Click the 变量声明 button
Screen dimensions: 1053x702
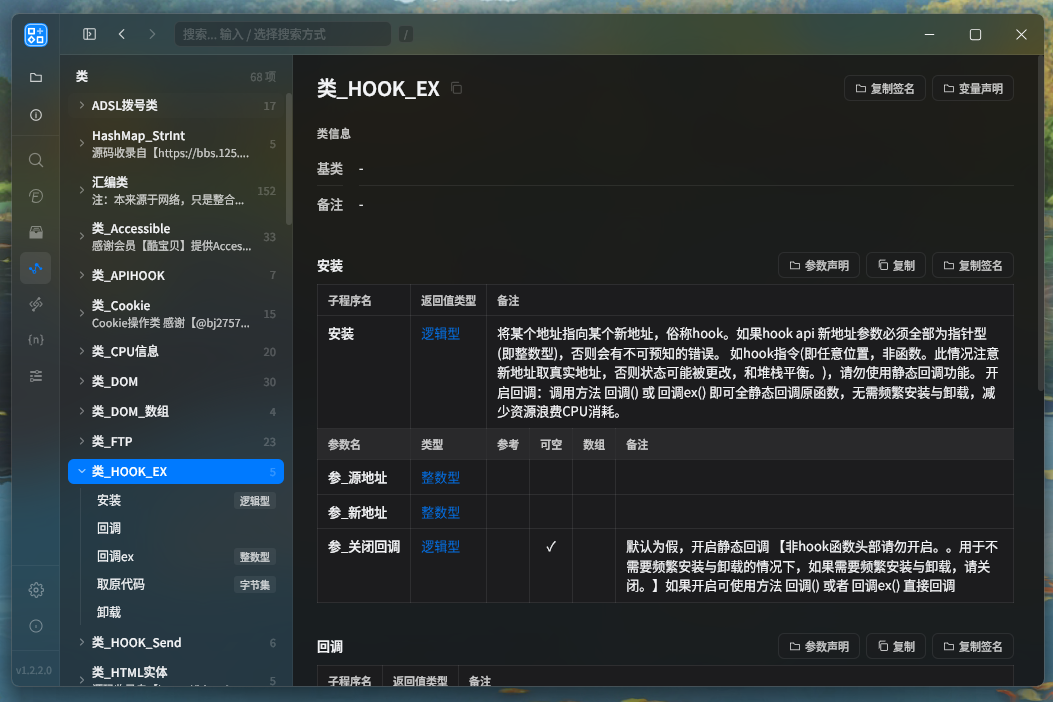972,89
